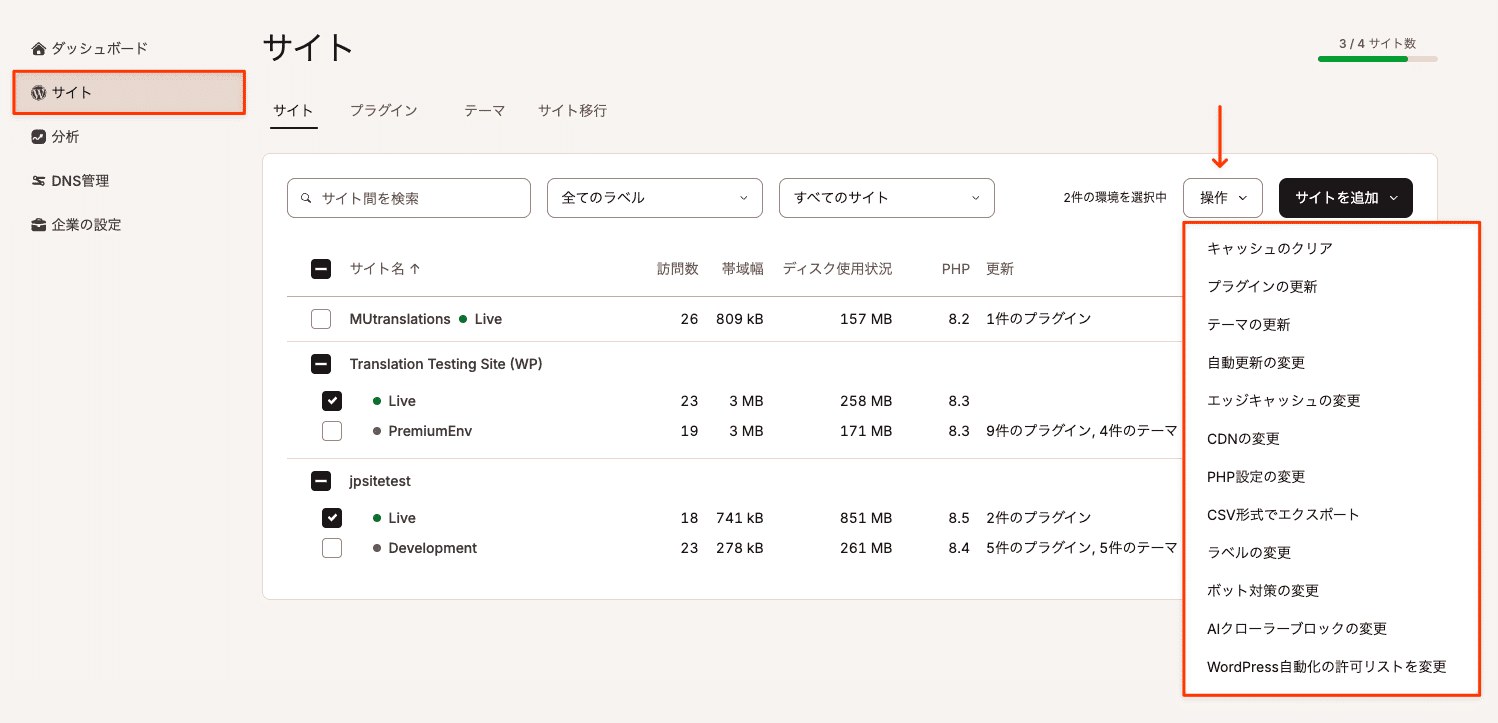The width and height of the screenshot is (1498, 723).
Task: Open the すべてのサイト filter dropdown
Action: point(887,198)
